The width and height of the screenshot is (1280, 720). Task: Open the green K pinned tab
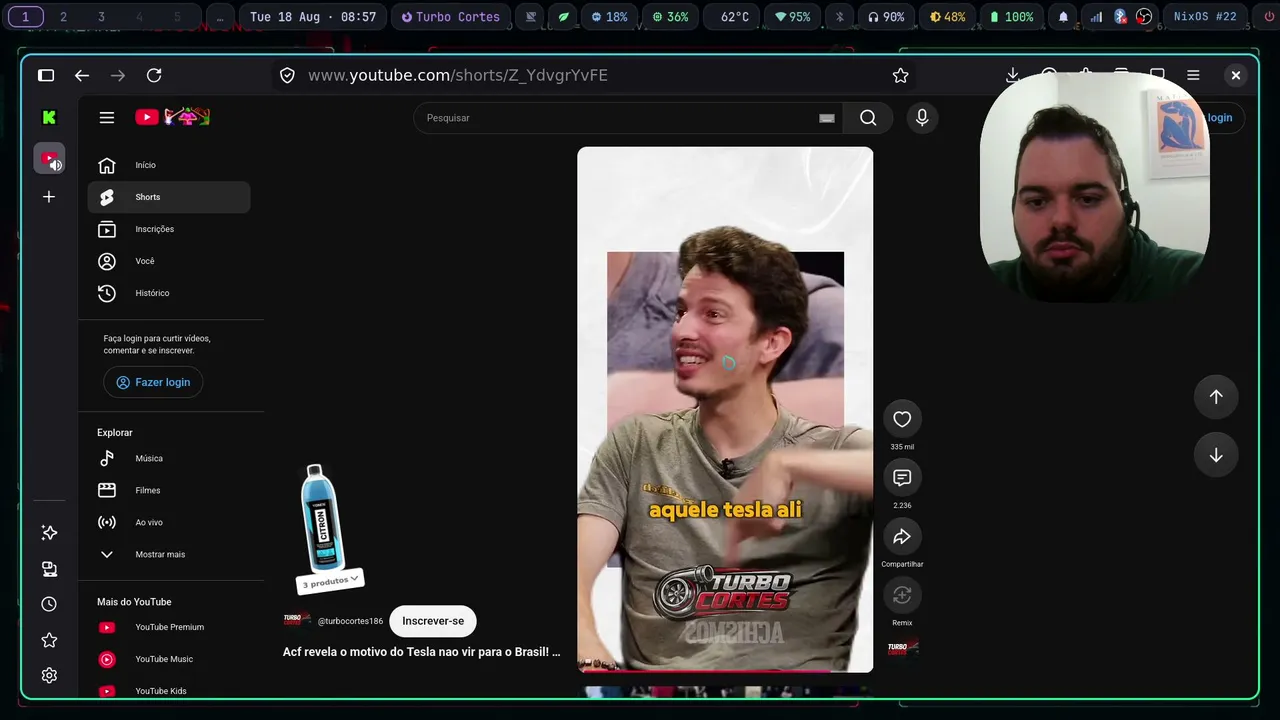coord(49,117)
